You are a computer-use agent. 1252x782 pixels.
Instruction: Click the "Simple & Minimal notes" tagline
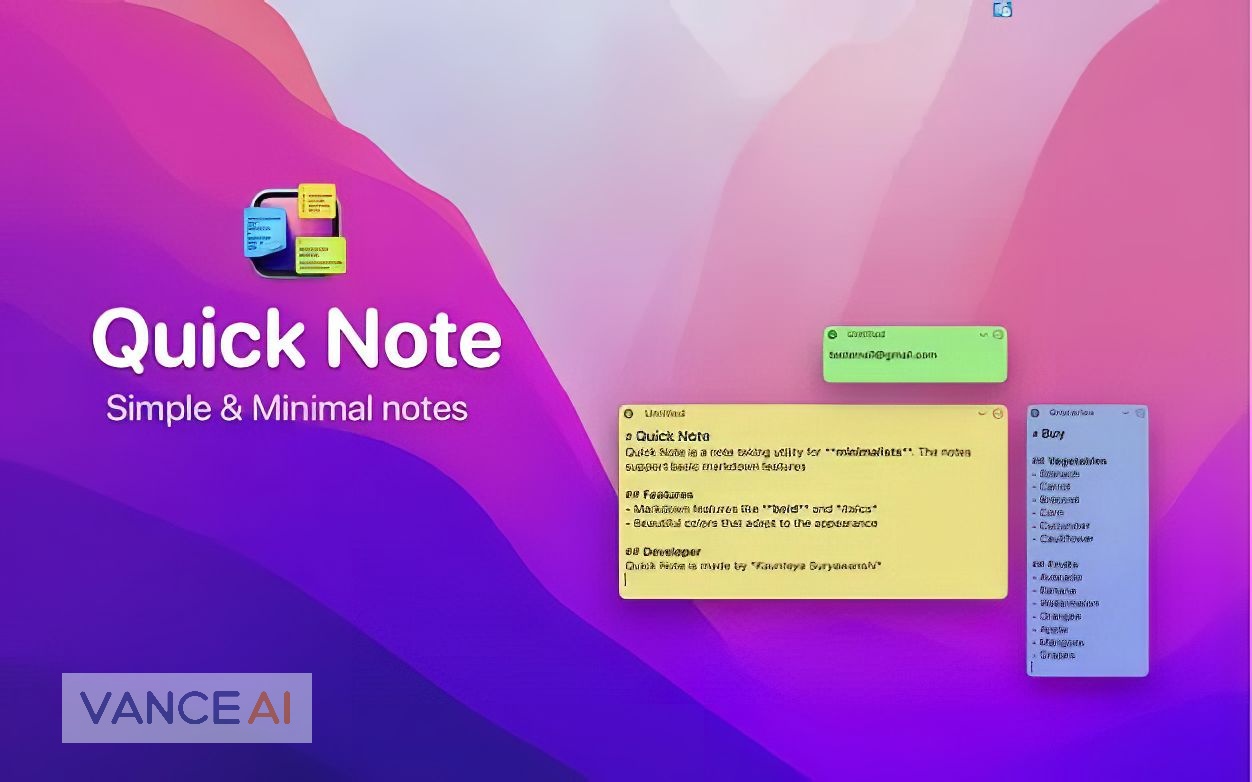pyautogui.click(x=287, y=408)
